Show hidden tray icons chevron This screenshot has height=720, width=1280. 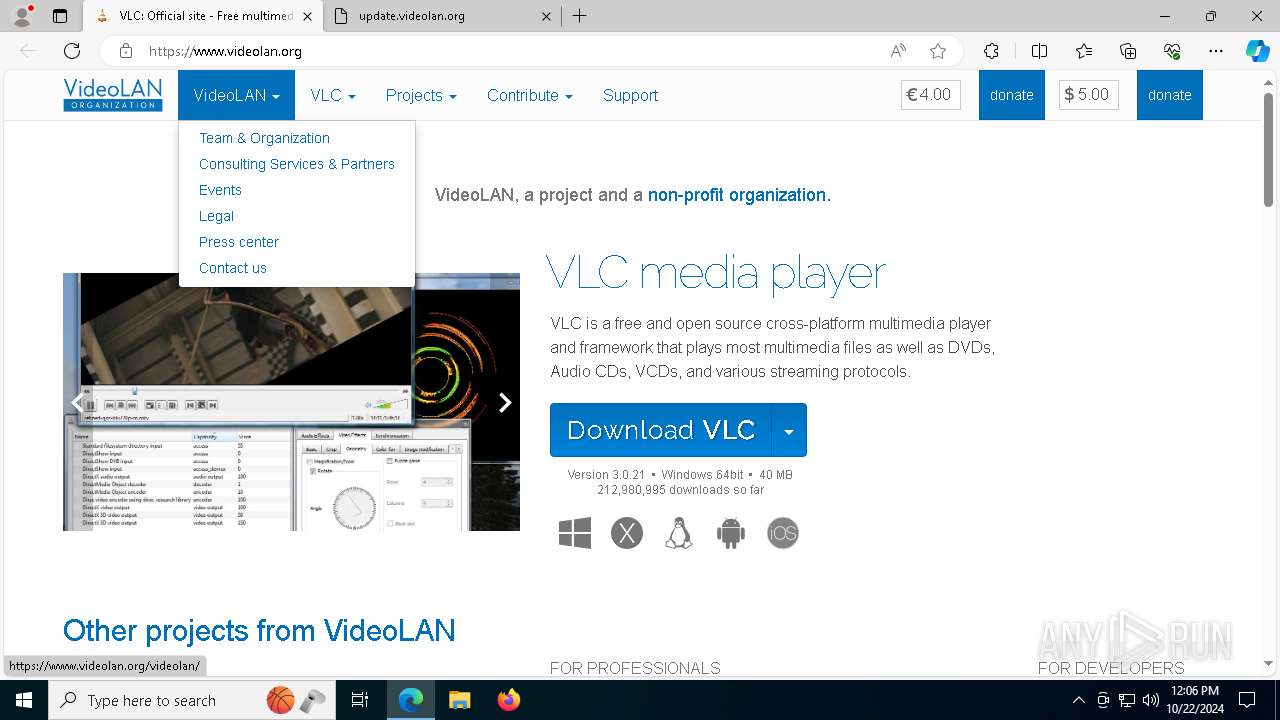coord(1078,700)
